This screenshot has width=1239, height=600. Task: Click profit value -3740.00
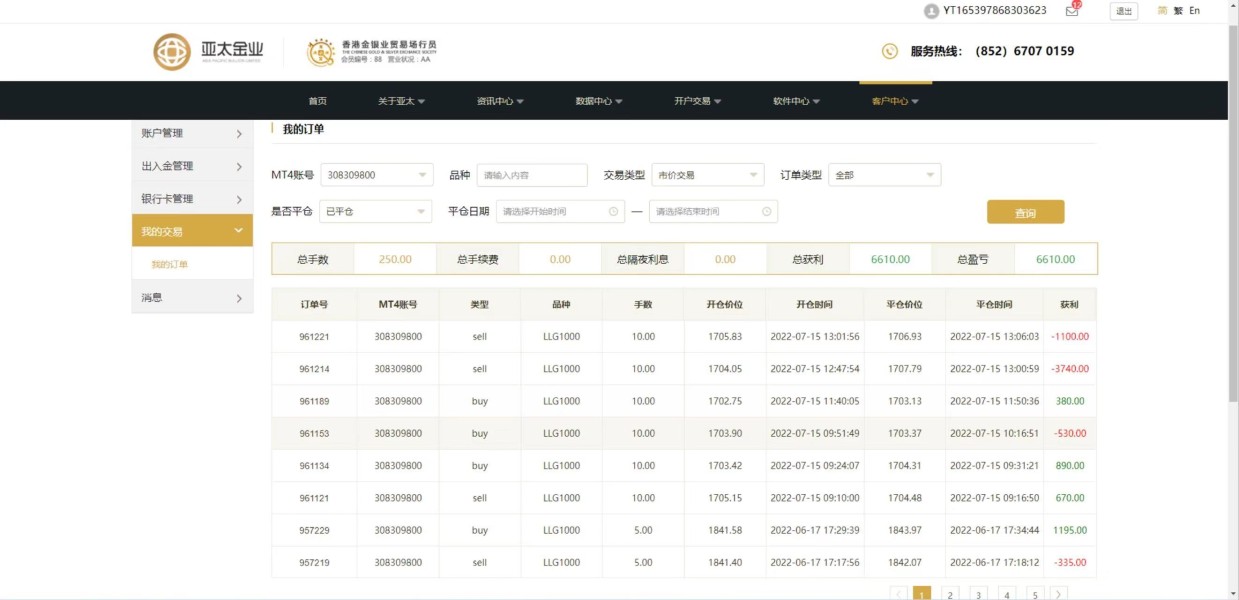pyautogui.click(x=1070, y=369)
